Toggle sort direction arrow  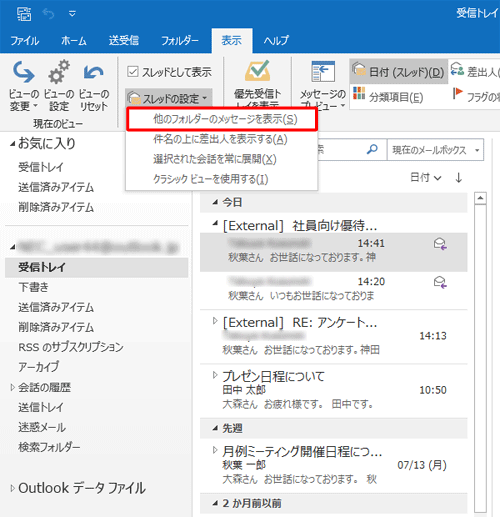coord(459,178)
